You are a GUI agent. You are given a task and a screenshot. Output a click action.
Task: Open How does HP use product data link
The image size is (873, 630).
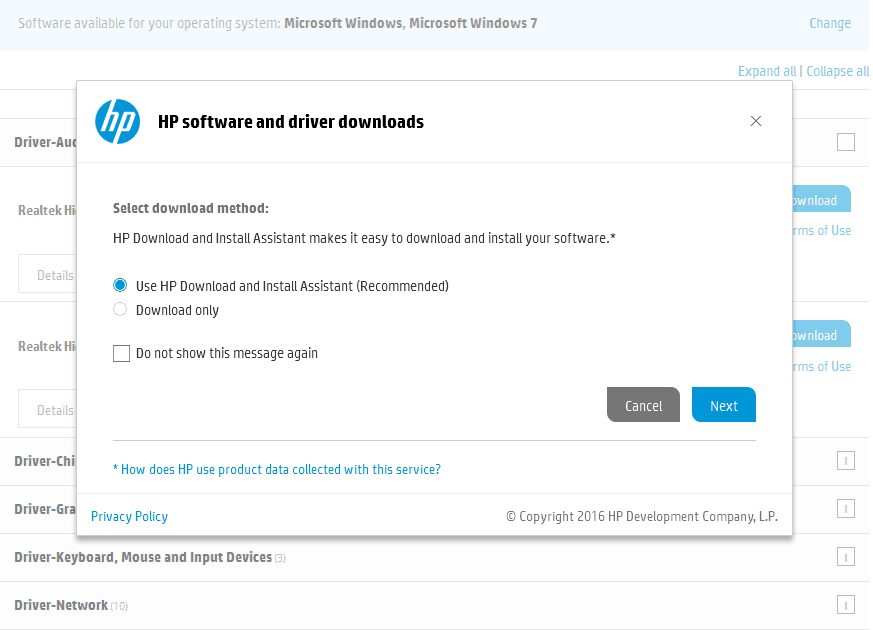tap(277, 469)
